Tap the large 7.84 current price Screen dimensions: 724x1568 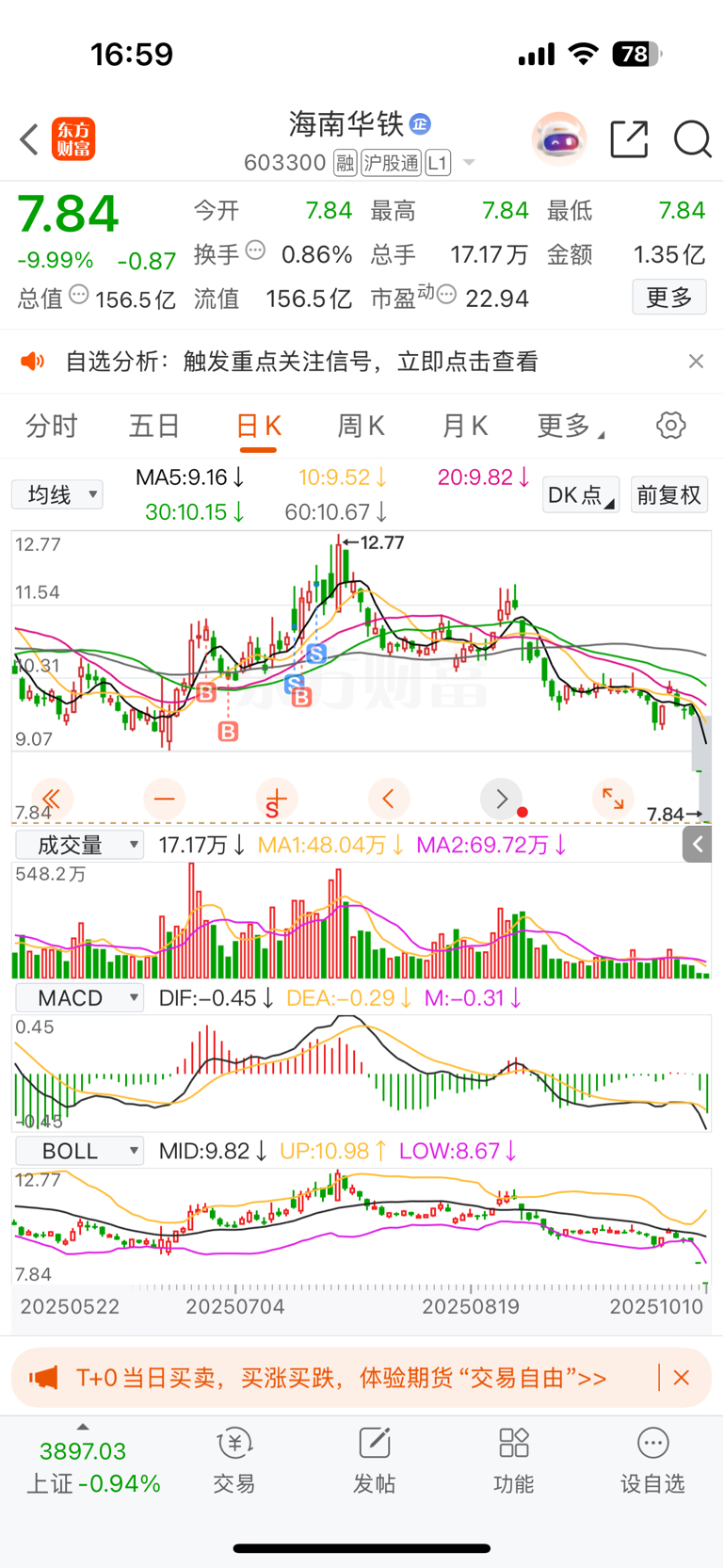(69, 213)
